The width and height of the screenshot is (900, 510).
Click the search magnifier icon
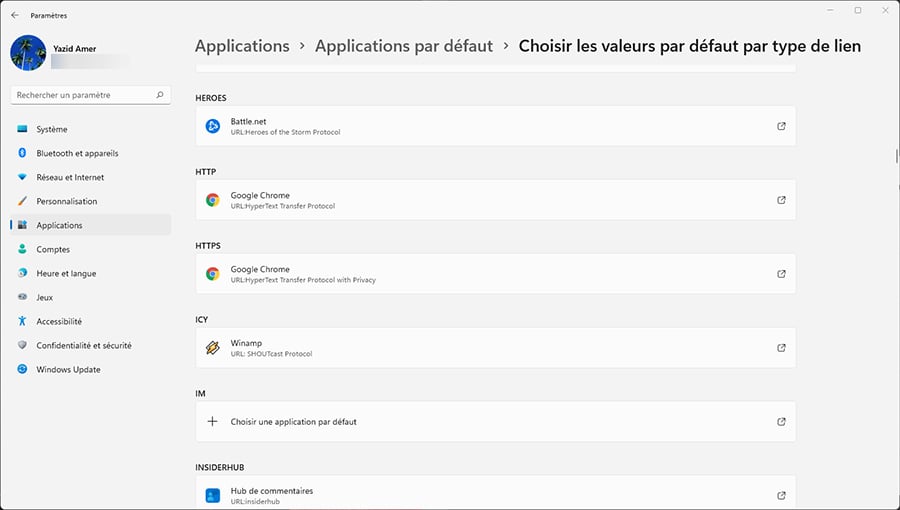click(160, 95)
